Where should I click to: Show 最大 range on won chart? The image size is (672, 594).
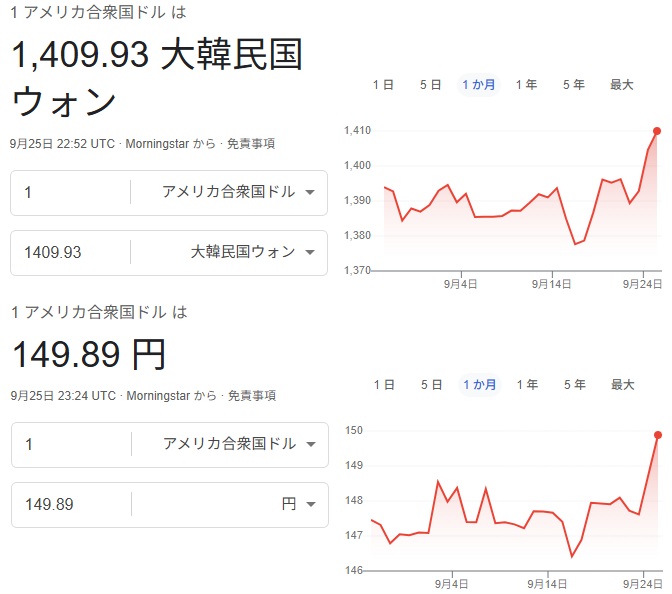pos(622,85)
